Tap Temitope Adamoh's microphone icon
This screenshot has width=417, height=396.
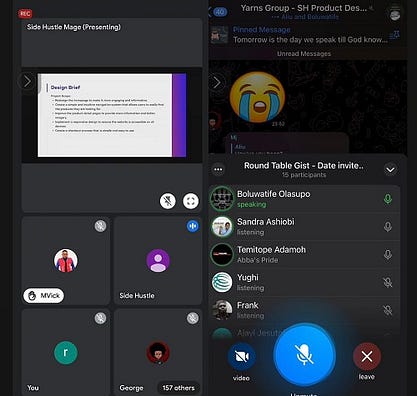[388, 255]
